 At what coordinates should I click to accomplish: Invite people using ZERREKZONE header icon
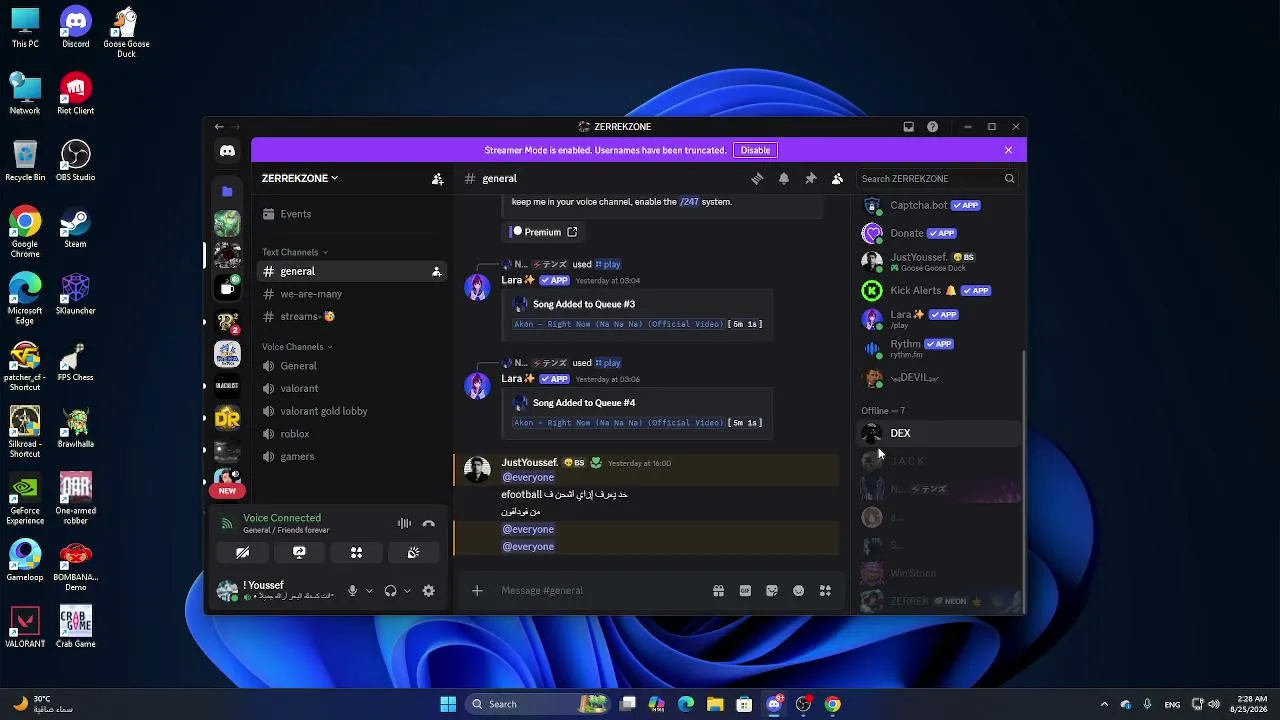(x=437, y=178)
